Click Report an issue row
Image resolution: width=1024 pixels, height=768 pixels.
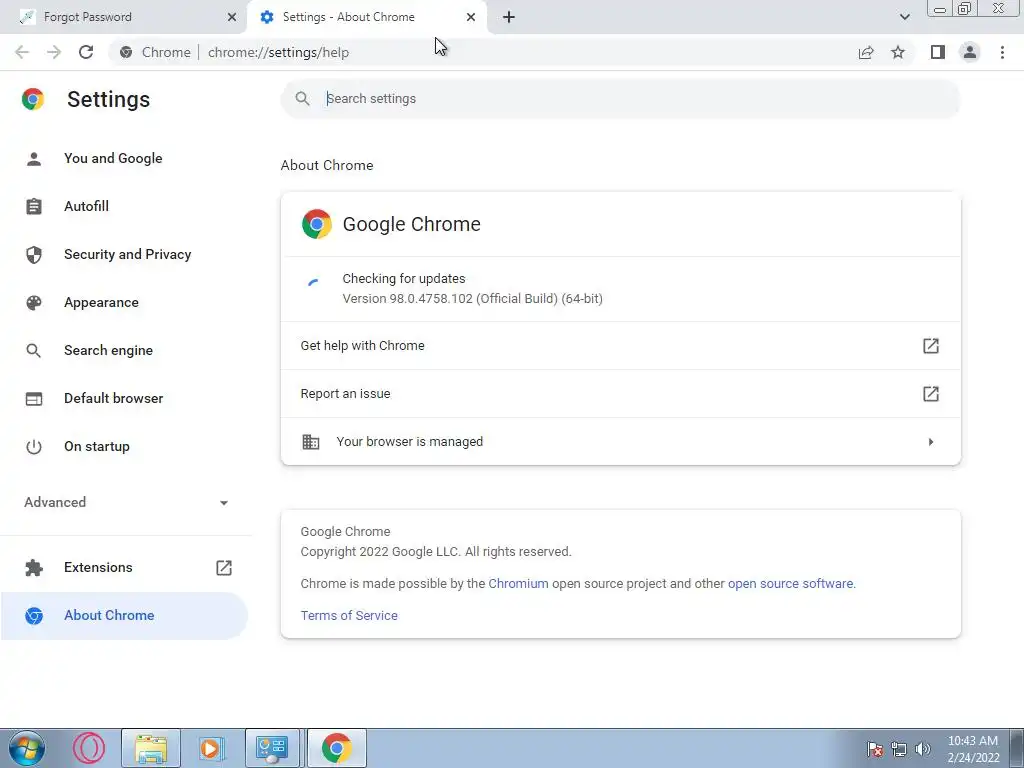click(x=620, y=394)
